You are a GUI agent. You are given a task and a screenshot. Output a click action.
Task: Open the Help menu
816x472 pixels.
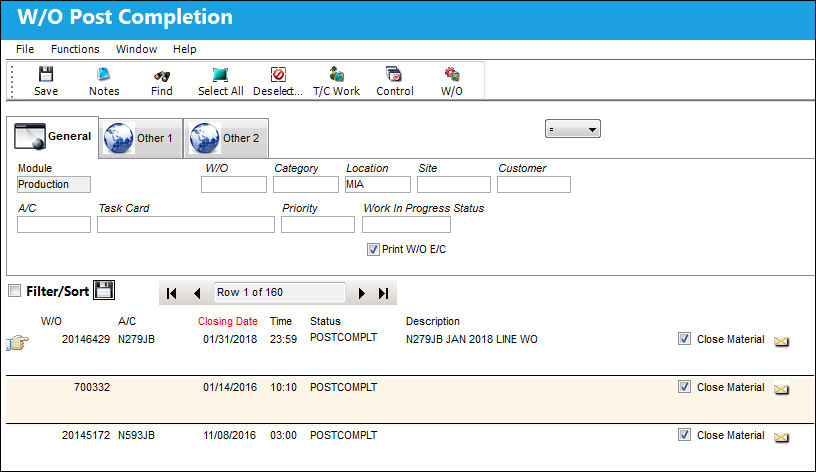click(x=185, y=49)
